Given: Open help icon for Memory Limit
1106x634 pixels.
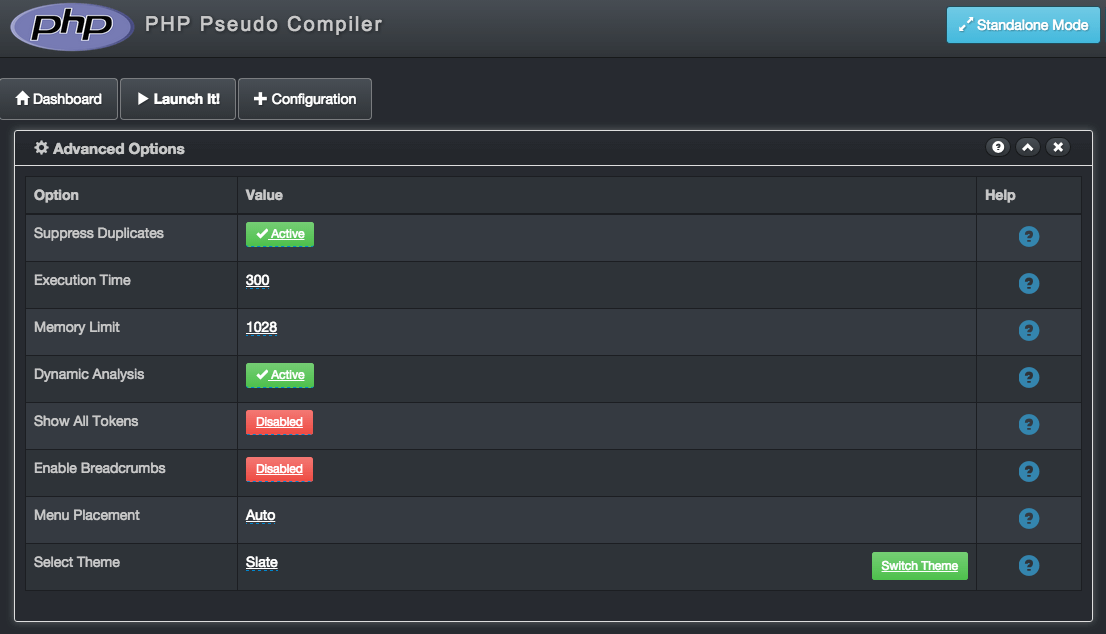Looking at the screenshot, I should tap(1028, 330).
